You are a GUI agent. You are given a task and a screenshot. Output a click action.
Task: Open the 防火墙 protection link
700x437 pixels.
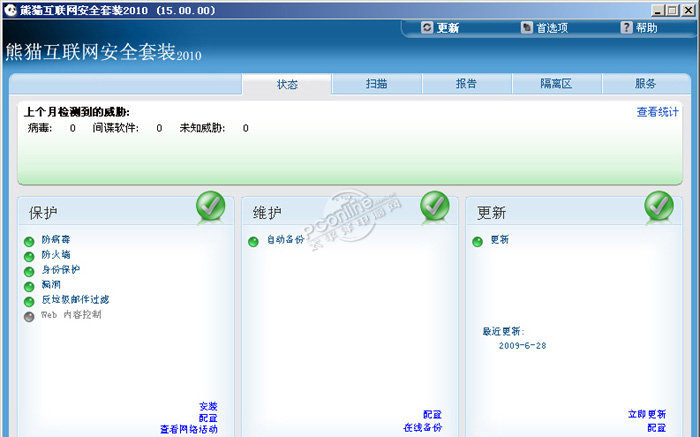[x=56, y=254]
